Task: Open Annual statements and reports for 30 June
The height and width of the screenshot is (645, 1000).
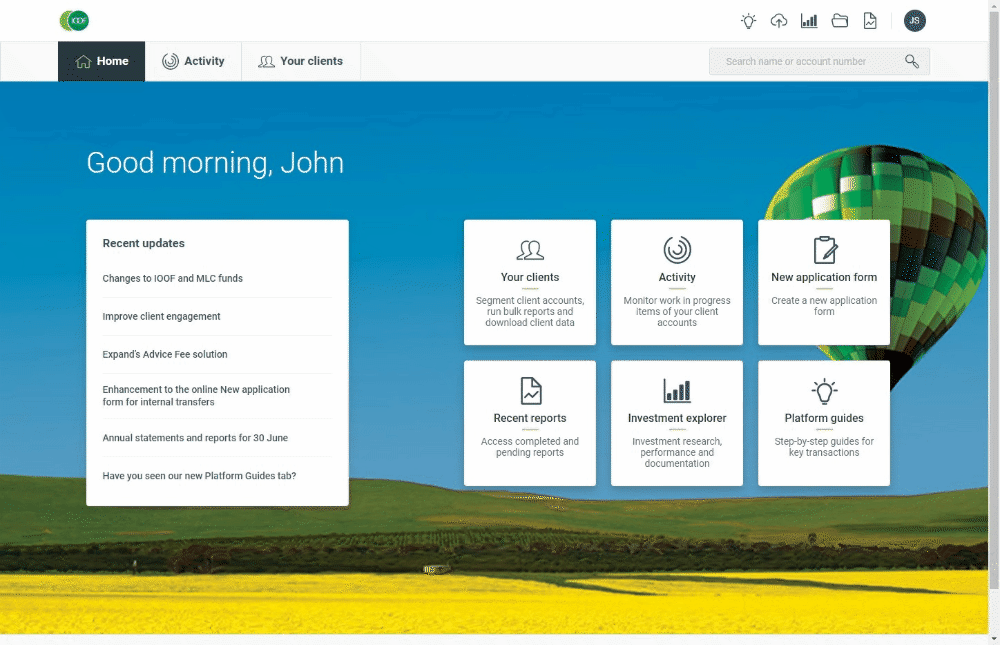Action: 195,438
